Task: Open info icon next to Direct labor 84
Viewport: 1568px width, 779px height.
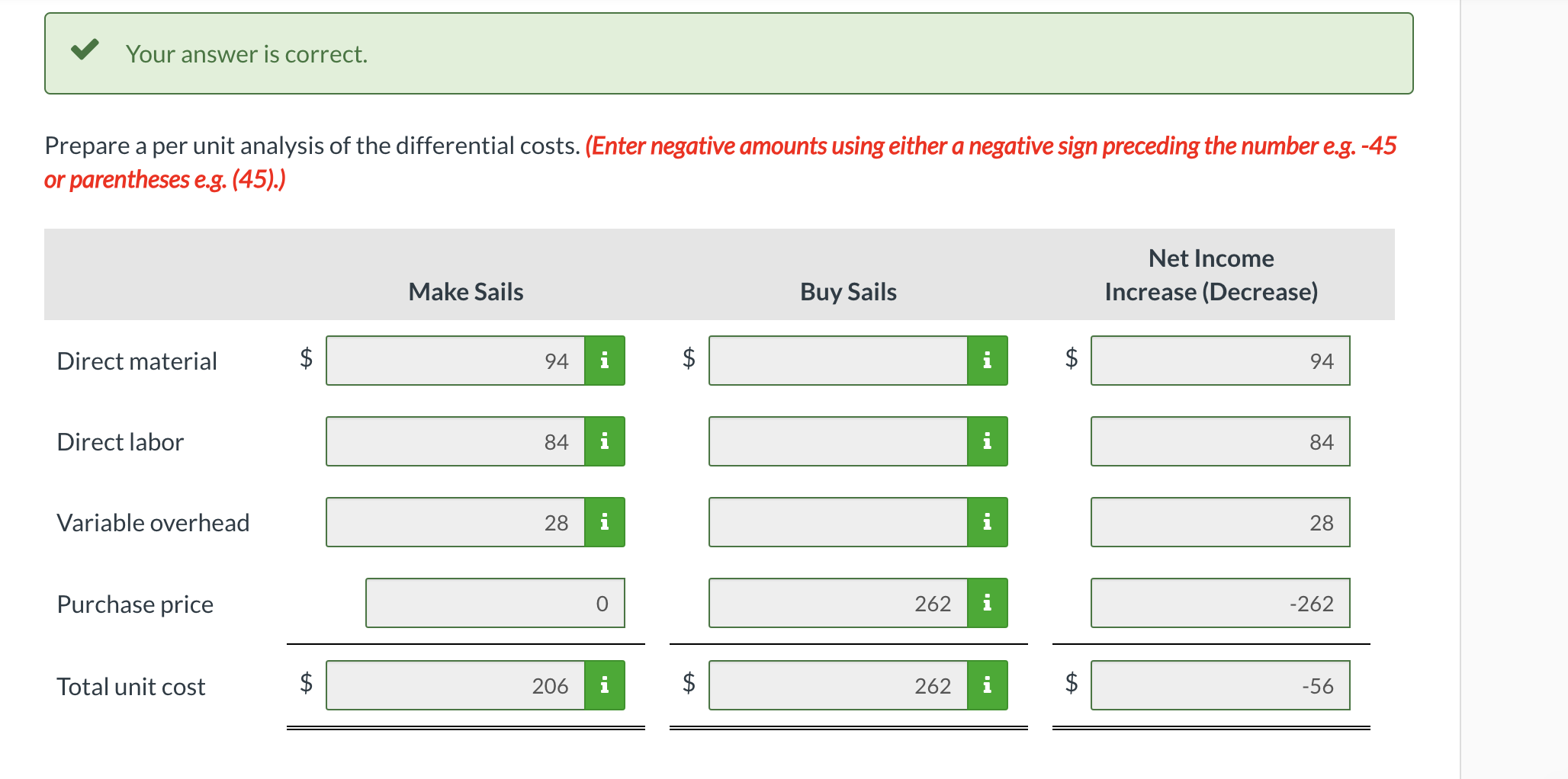Action: coord(605,441)
